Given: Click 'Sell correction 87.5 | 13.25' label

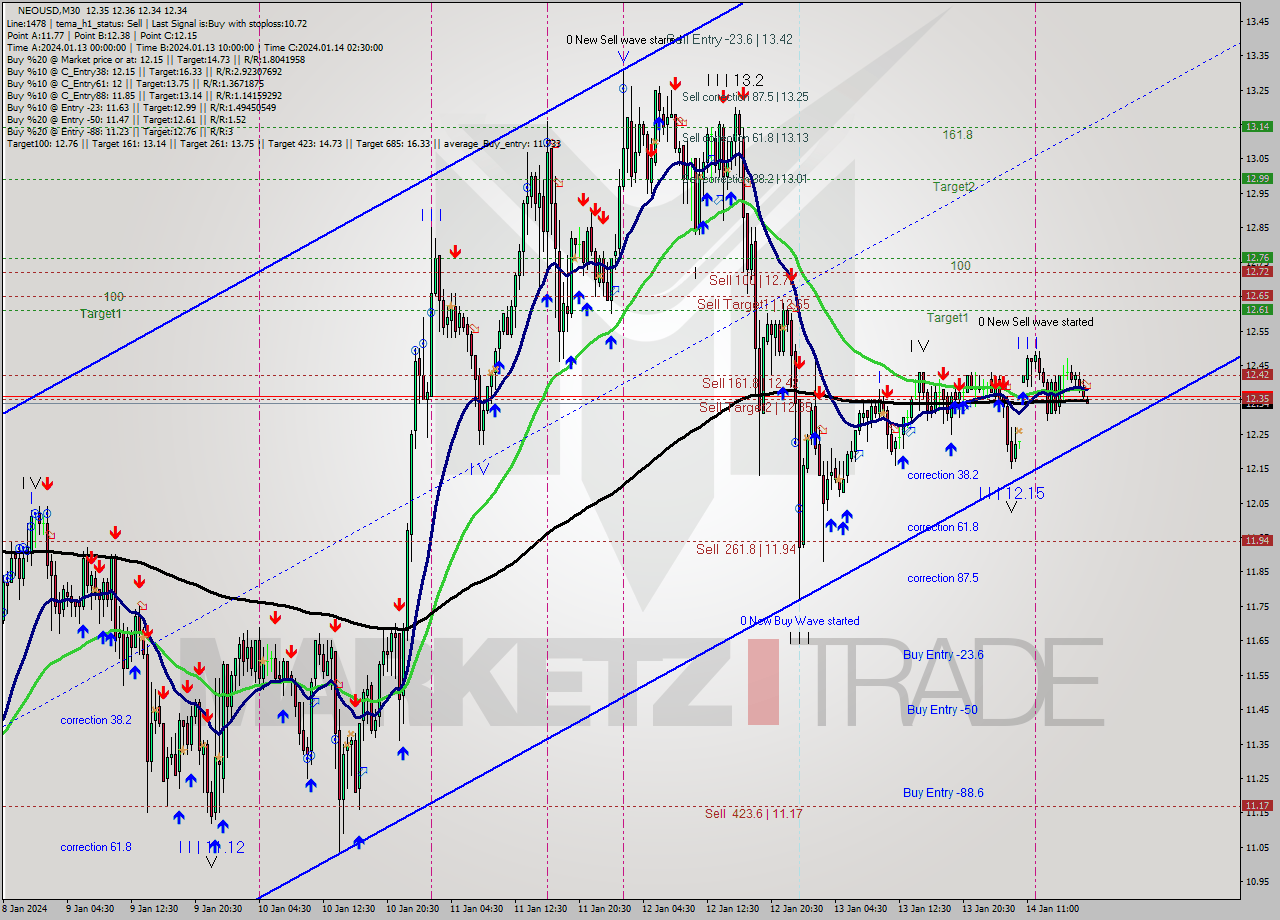Looking at the screenshot, I should 745,97.
